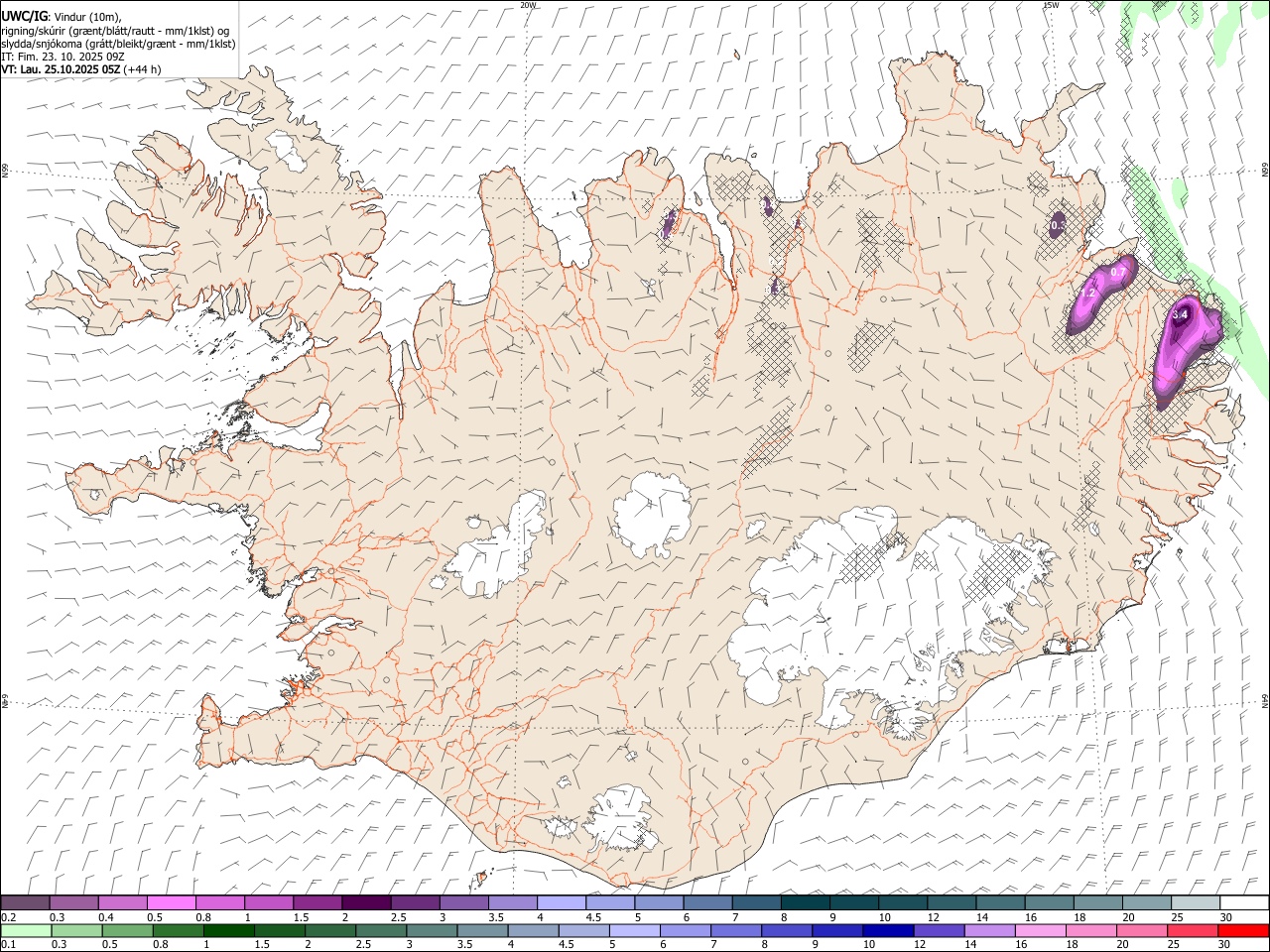Click the bright pink 0.5 swatch in snow legend
Screen dimensions: 1270x952
tap(171, 903)
